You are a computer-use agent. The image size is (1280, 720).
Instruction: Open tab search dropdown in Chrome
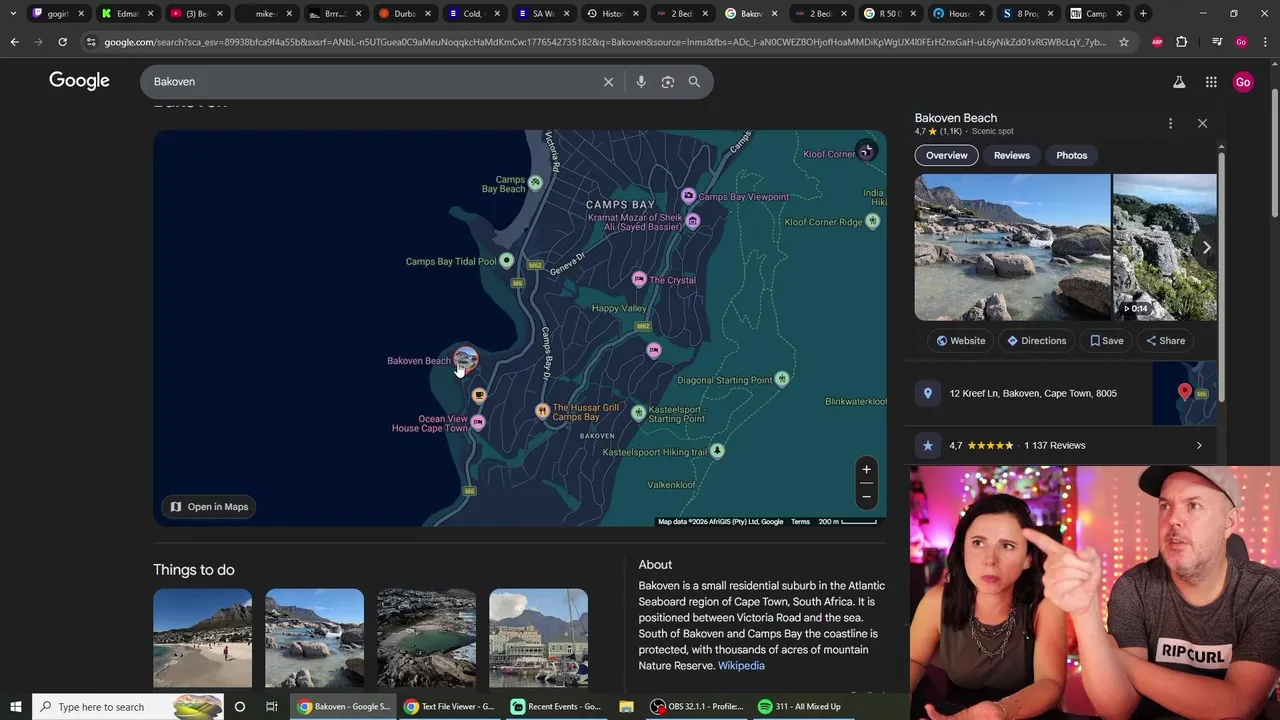13,14
